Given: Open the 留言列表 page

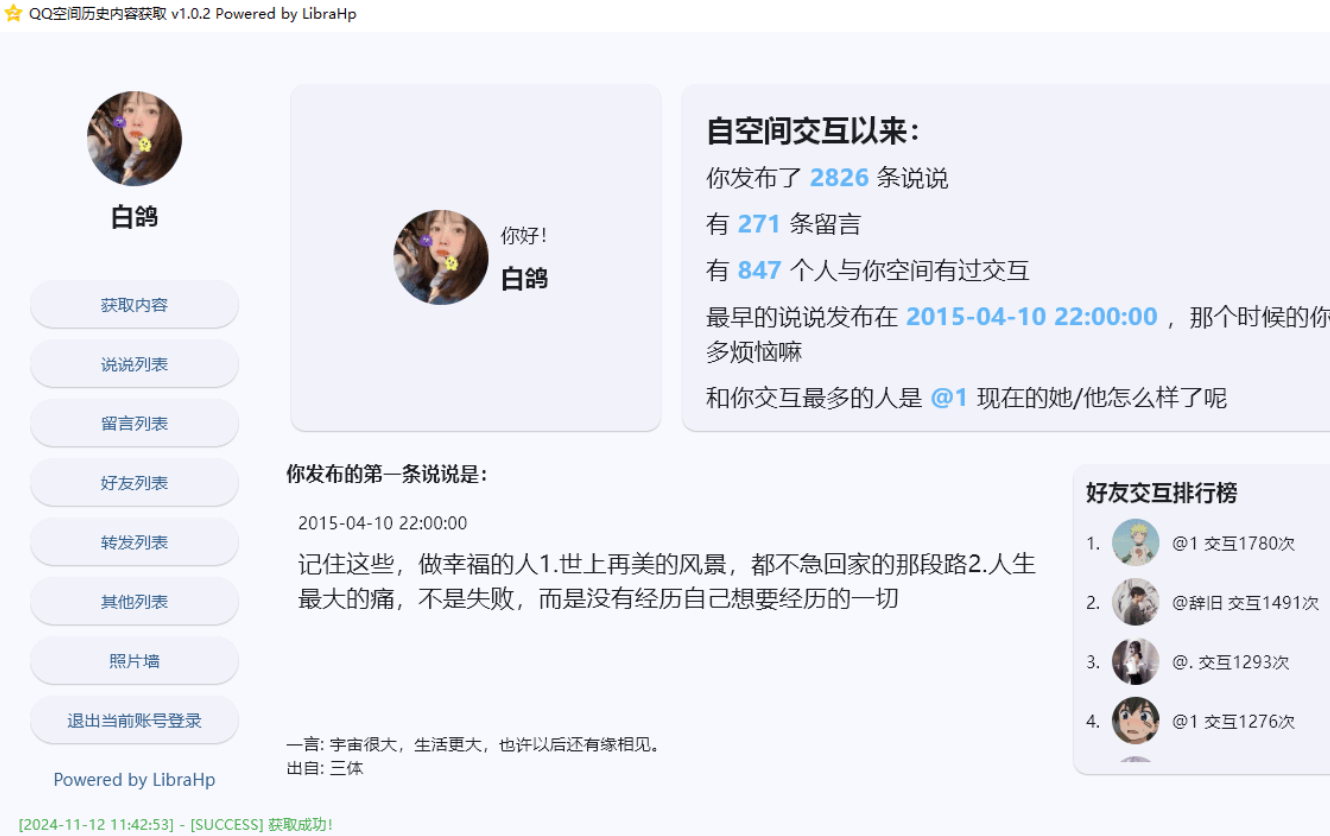Looking at the screenshot, I should (x=134, y=423).
